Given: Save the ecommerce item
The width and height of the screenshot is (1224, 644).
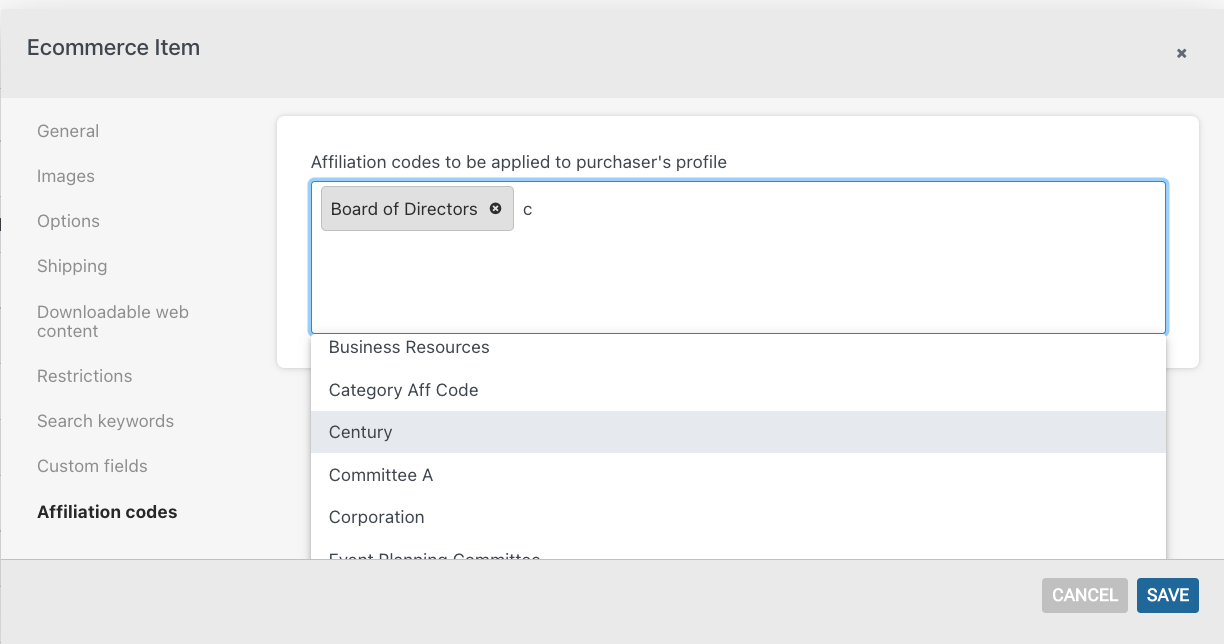Looking at the screenshot, I should (x=1167, y=595).
